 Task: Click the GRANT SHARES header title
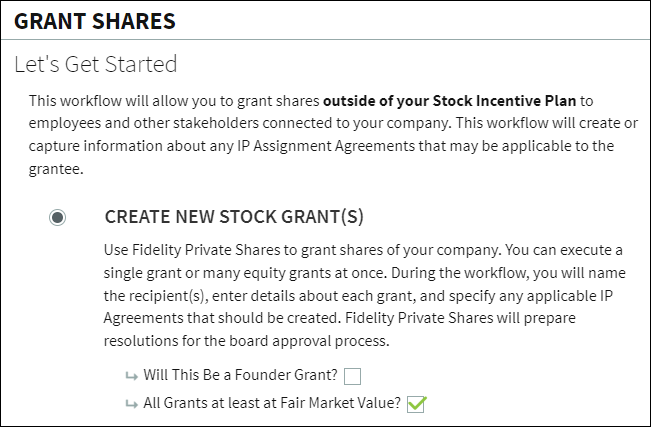click(95, 20)
